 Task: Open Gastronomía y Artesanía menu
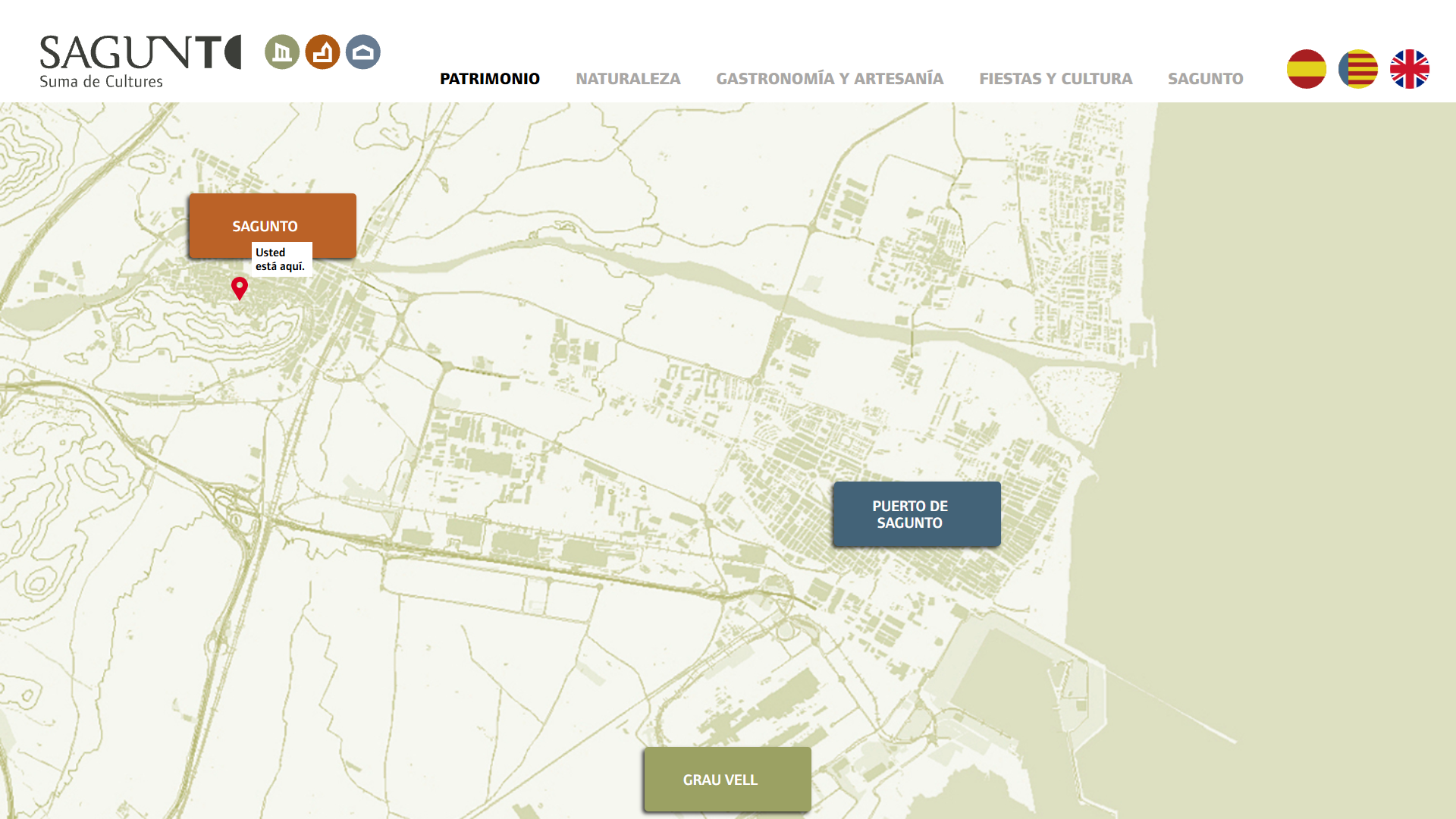click(x=830, y=79)
